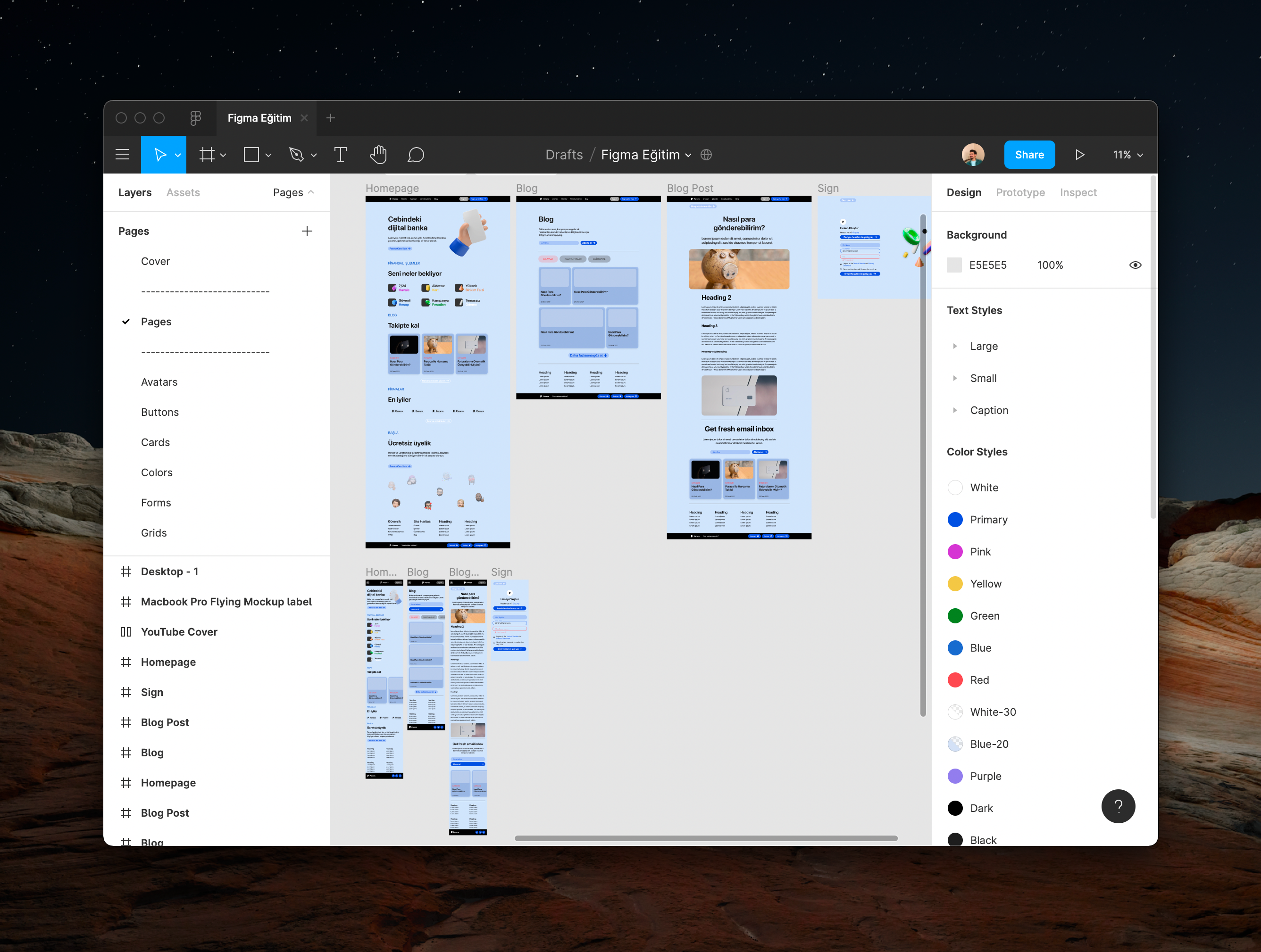The image size is (1261, 952).
Task: Select the Comment tool
Action: click(x=416, y=154)
